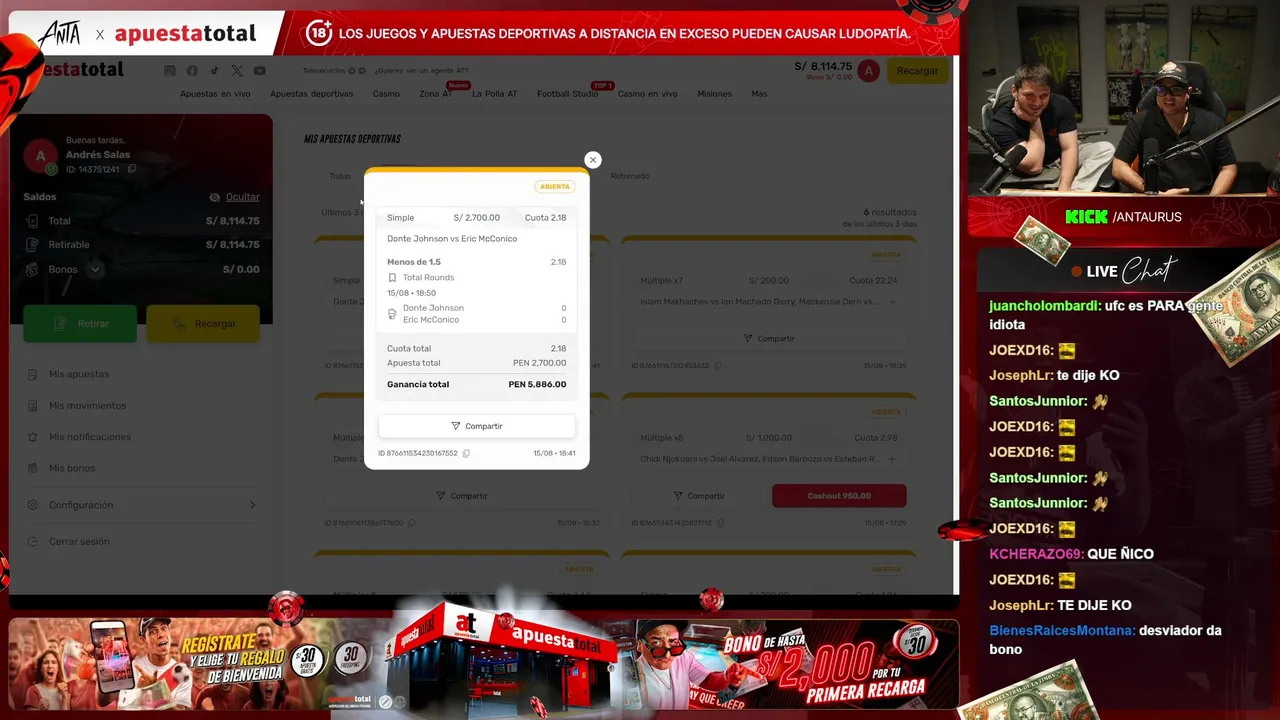Select the Retornado bets tab

tap(630, 176)
